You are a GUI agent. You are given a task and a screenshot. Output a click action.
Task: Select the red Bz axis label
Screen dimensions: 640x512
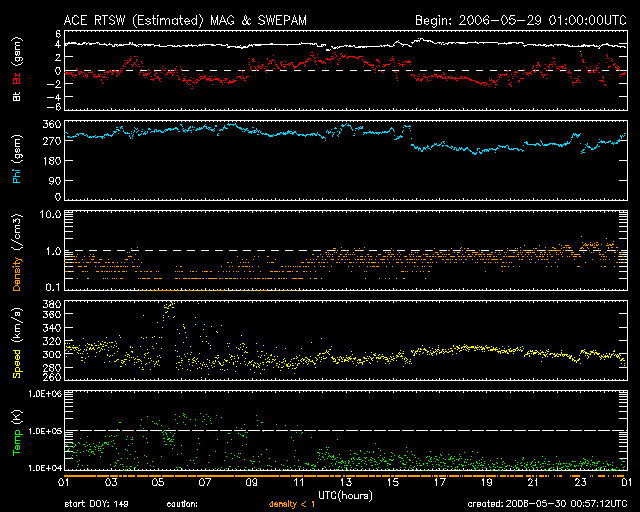pyautogui.click(x=16, y=80)
